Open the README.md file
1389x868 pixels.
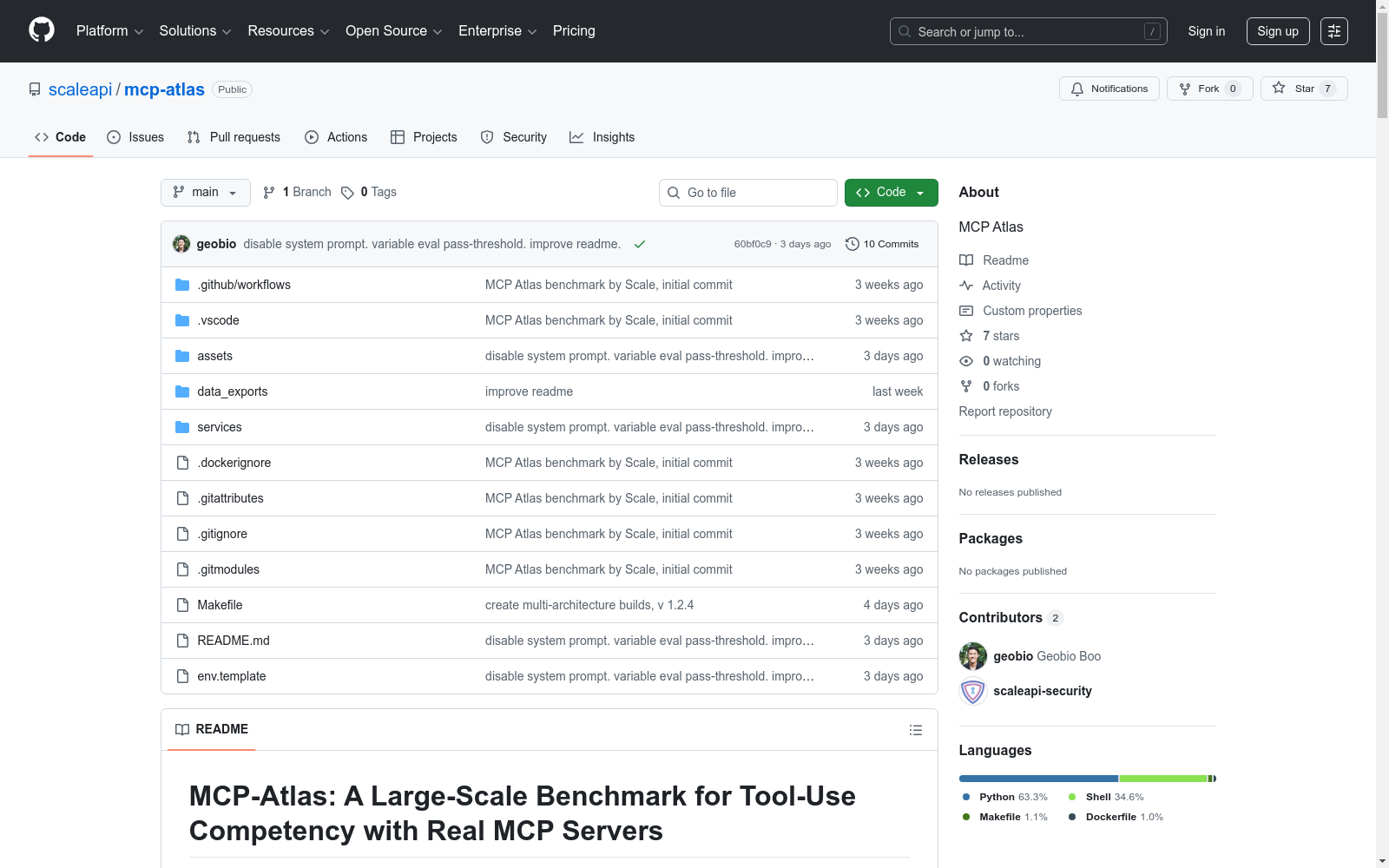(234, 641)
